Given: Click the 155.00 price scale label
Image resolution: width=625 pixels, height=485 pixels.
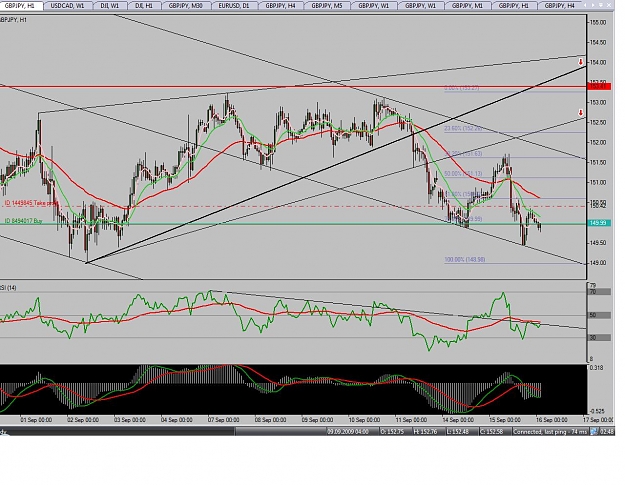Looking at the screenshot, I should (x=598, y=22).
